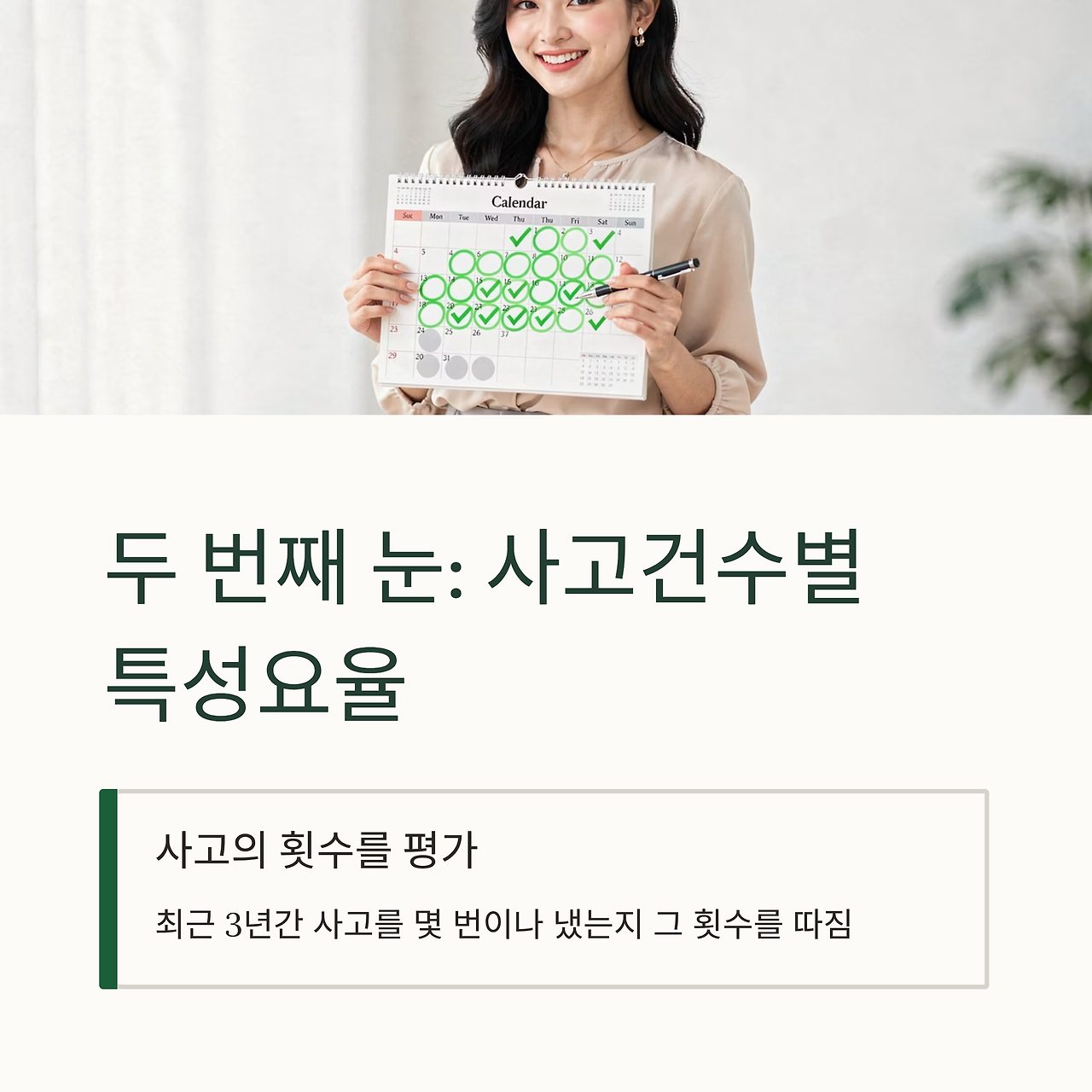Click the "Mon" column header on the calendar
This screenshot has width=1092, height=1092.
pyautogui.click(x=436, y=217)
